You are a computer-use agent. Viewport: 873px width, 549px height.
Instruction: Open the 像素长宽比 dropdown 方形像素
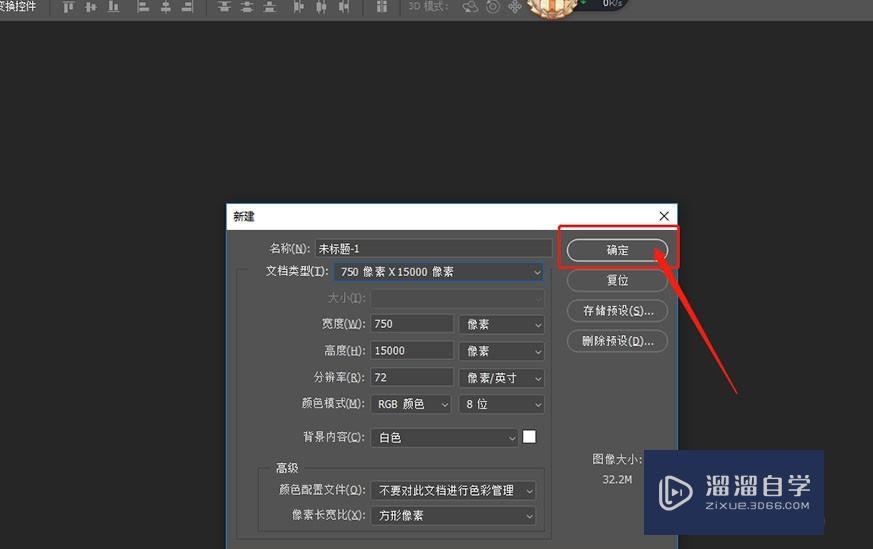pyautogui.click(x=453, y=516)
